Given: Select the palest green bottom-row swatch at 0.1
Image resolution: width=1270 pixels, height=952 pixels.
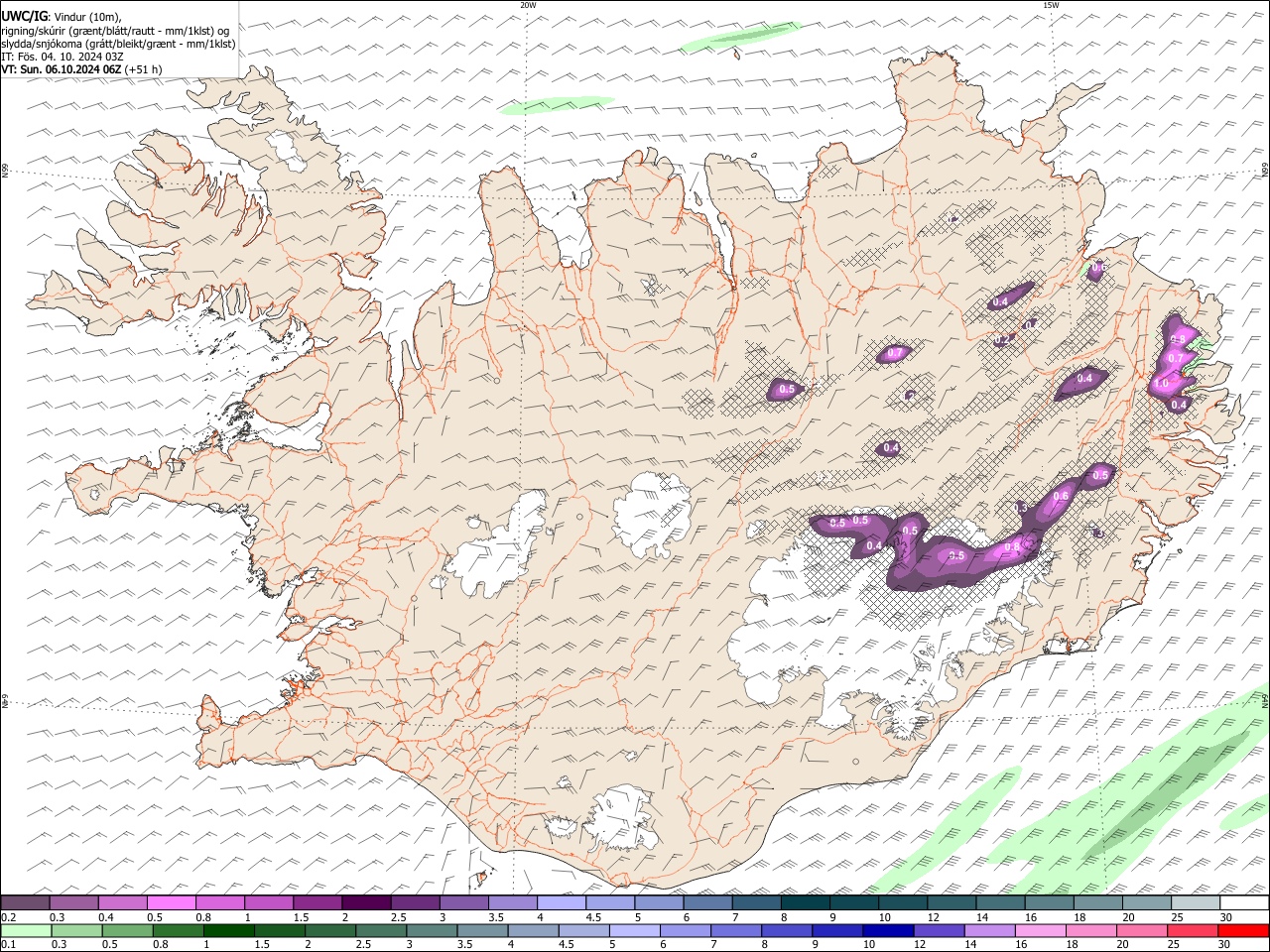Looking at the screenshot, I should [x=26, y=931].
